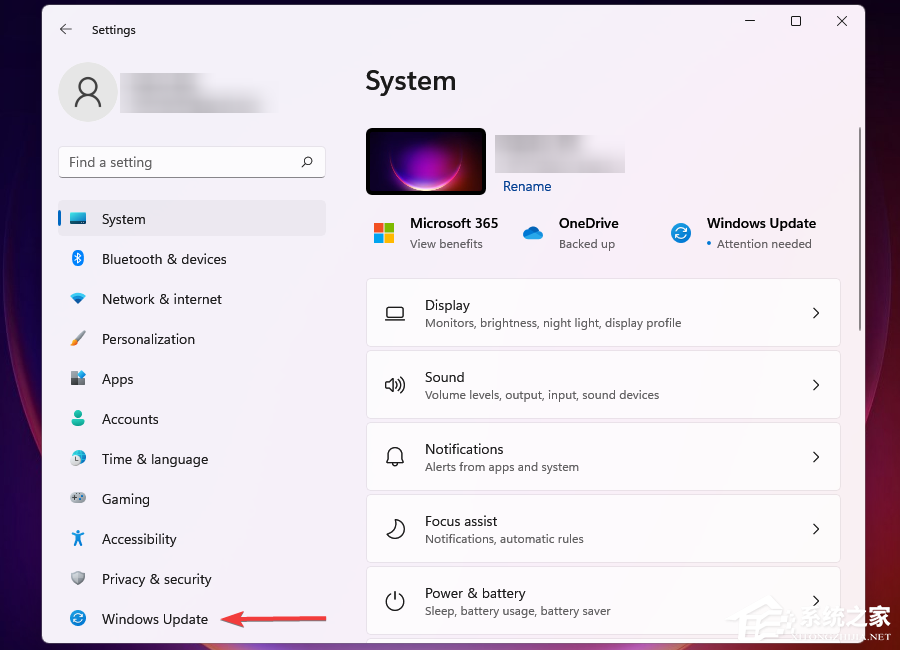
Task: Open Notifications via its chevron
Action: (x=816, y=457)
